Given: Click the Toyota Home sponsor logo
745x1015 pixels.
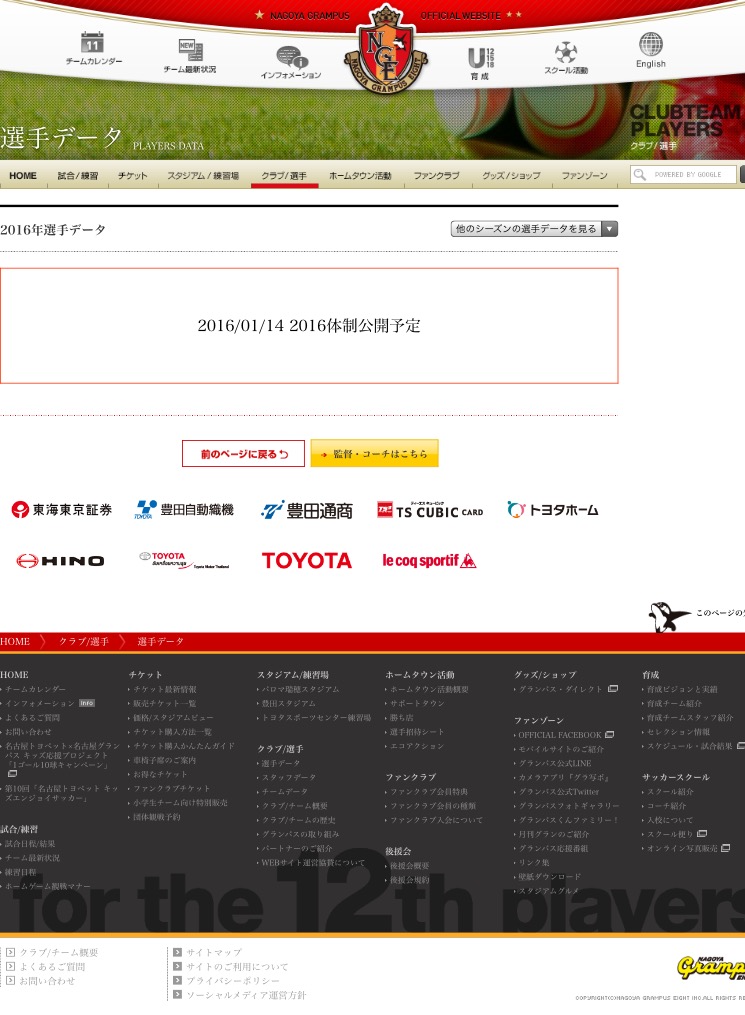Looking at the screenshot, I should (x=552, y=510).
